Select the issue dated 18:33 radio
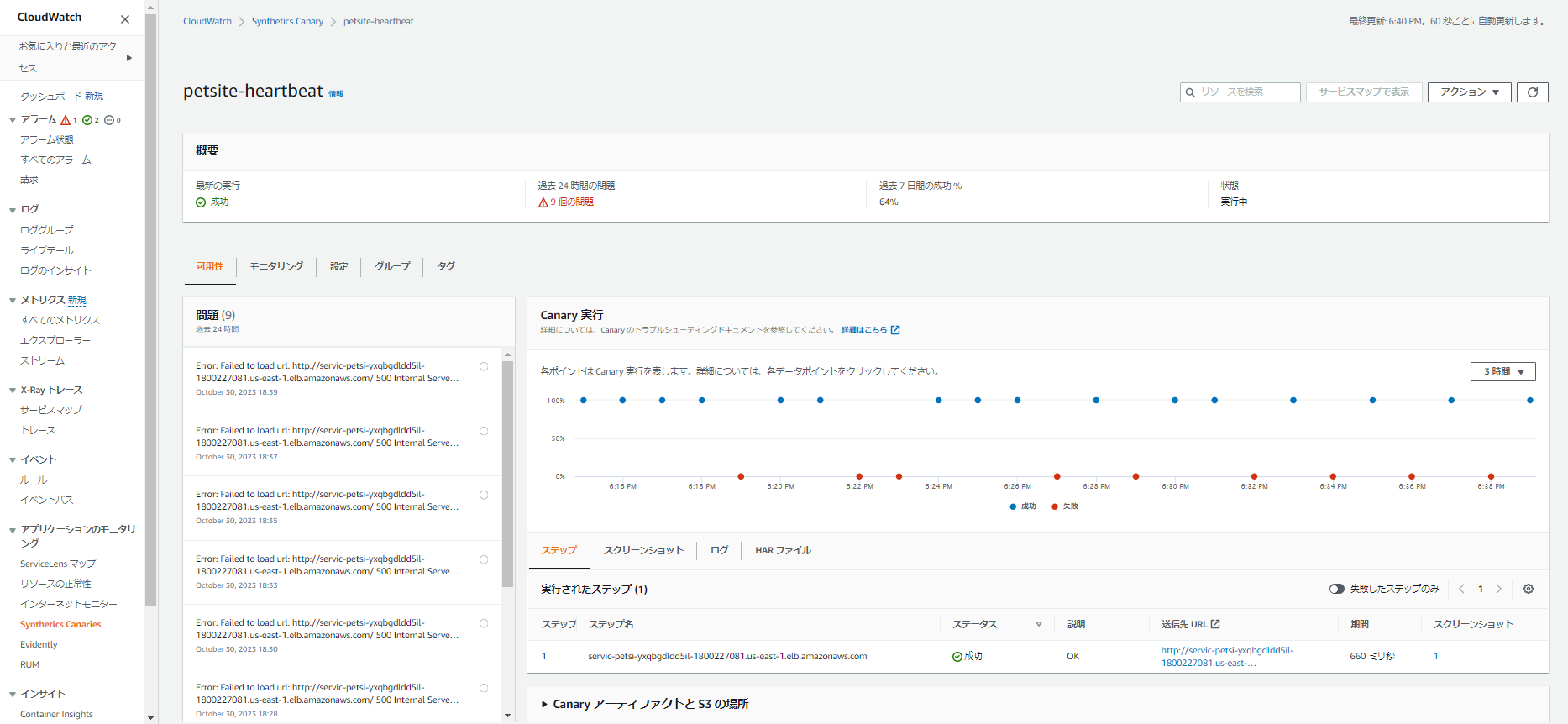The width and height of the screenshot is (1568, 724). click(484, 559)
